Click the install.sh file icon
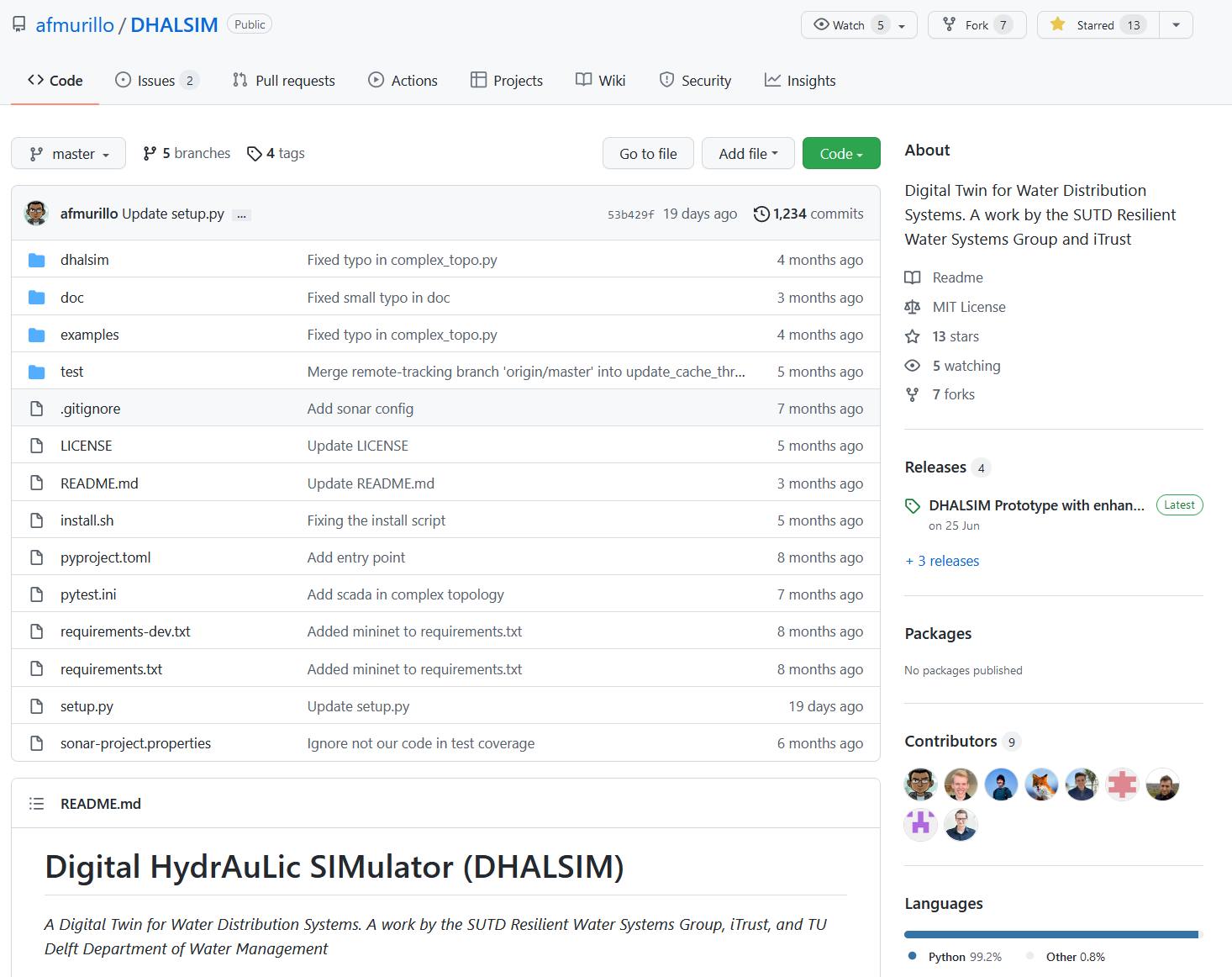 [x=36, y=520]
